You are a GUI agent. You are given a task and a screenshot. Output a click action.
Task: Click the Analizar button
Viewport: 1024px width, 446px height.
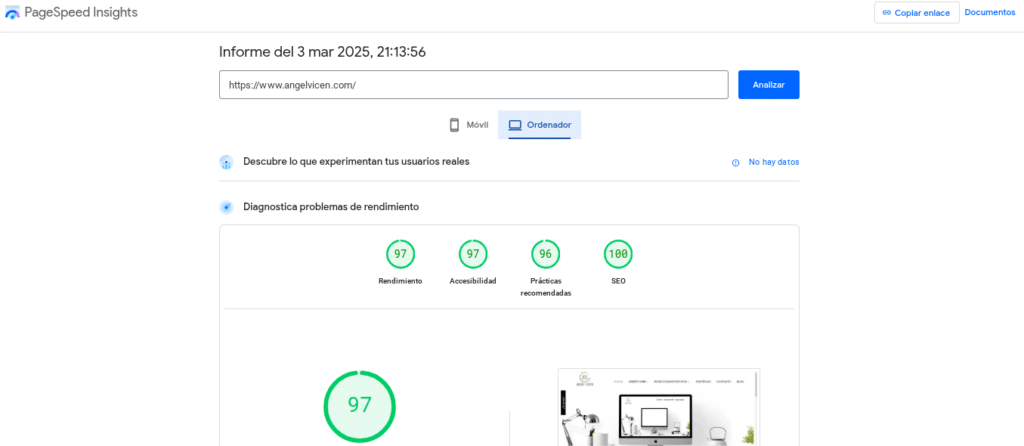[769, 85]
